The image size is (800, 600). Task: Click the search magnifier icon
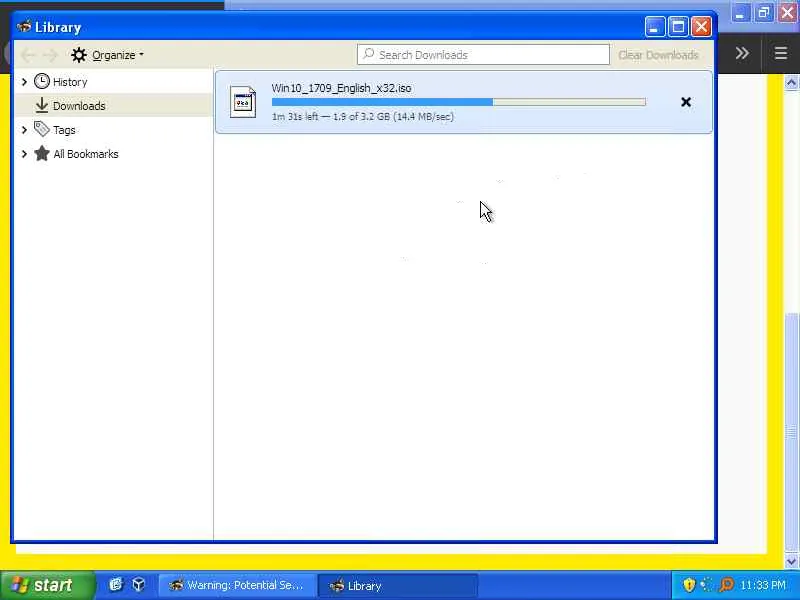coord(368,54)
